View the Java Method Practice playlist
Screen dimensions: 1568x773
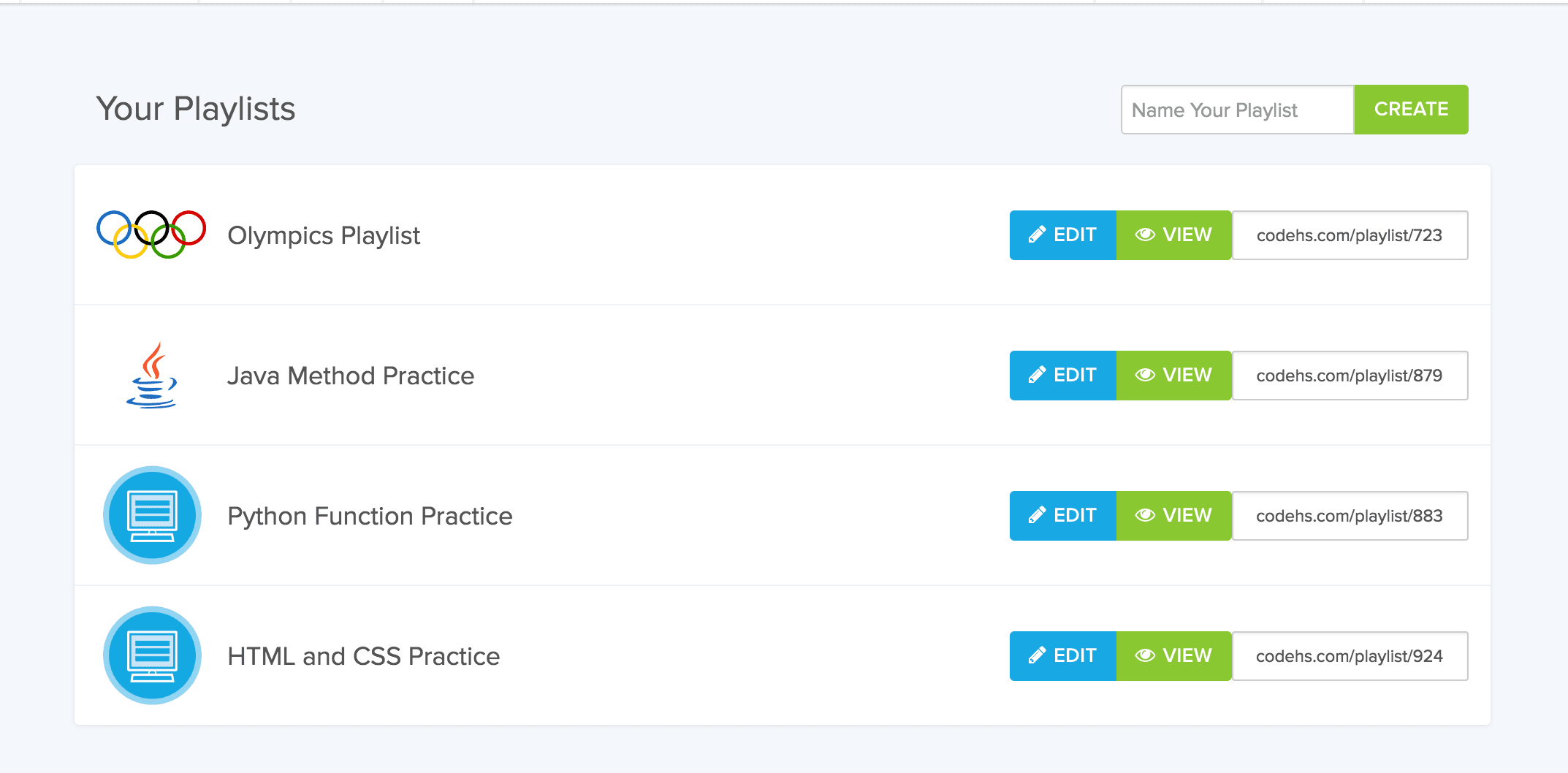pos(1173,376)
